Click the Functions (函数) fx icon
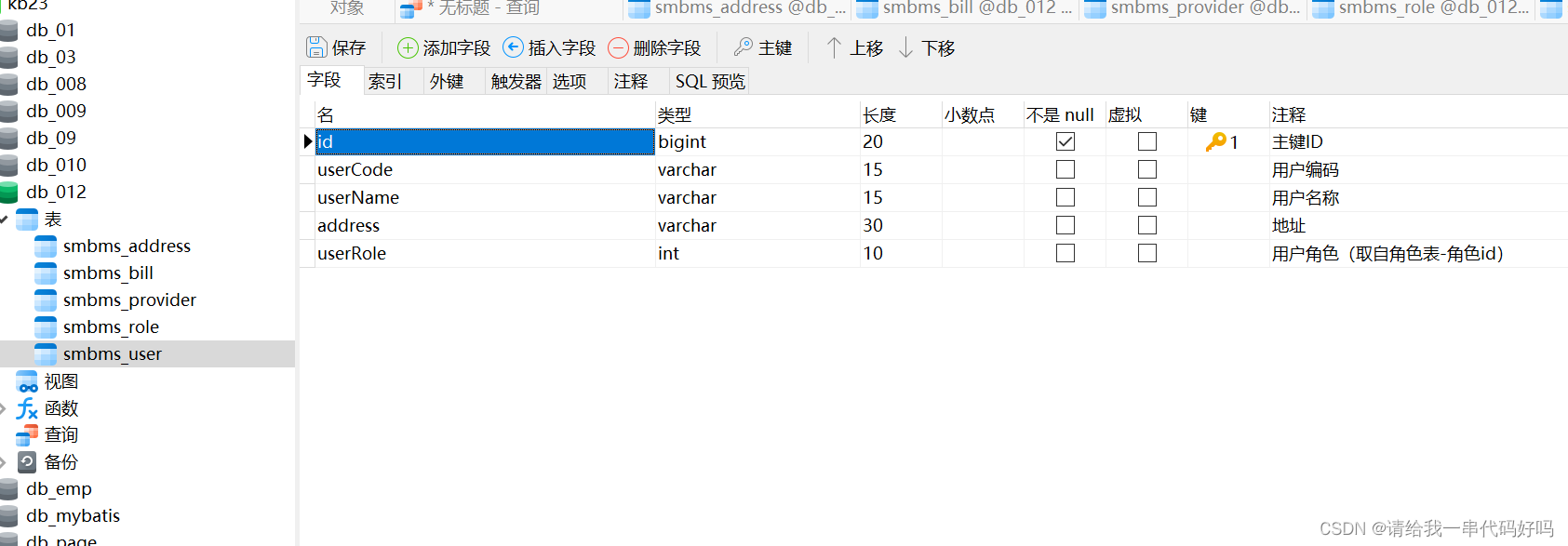Screen dimensions: 1568x546 pyautogui.click(x=27, y=408)
